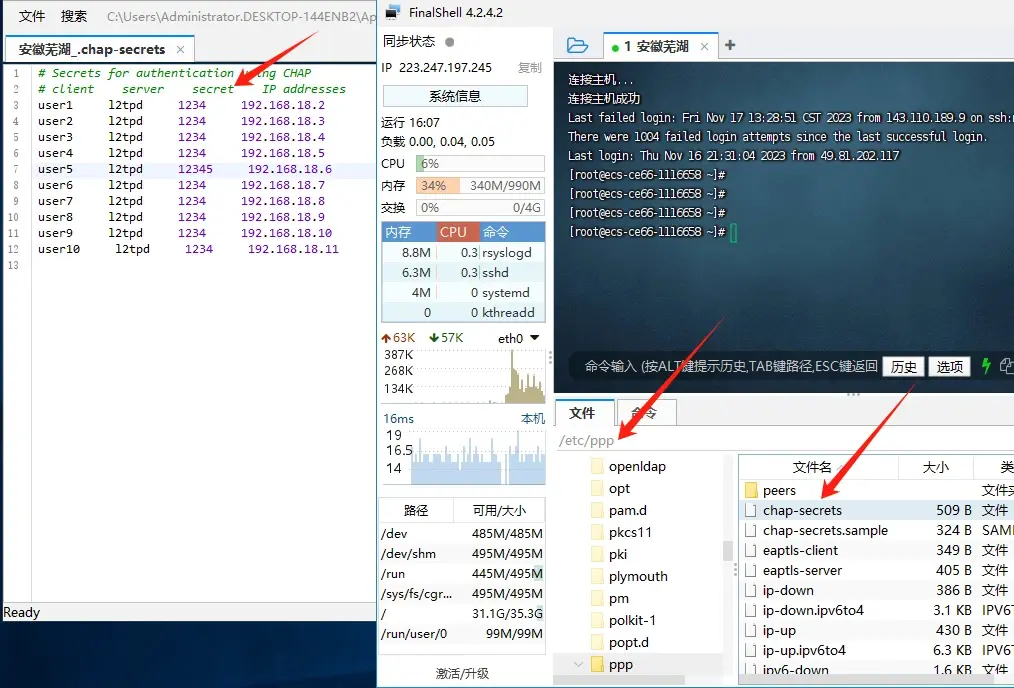Click the chap-secrets.sample file icon

pyautogui.click(x=750, y=530)
